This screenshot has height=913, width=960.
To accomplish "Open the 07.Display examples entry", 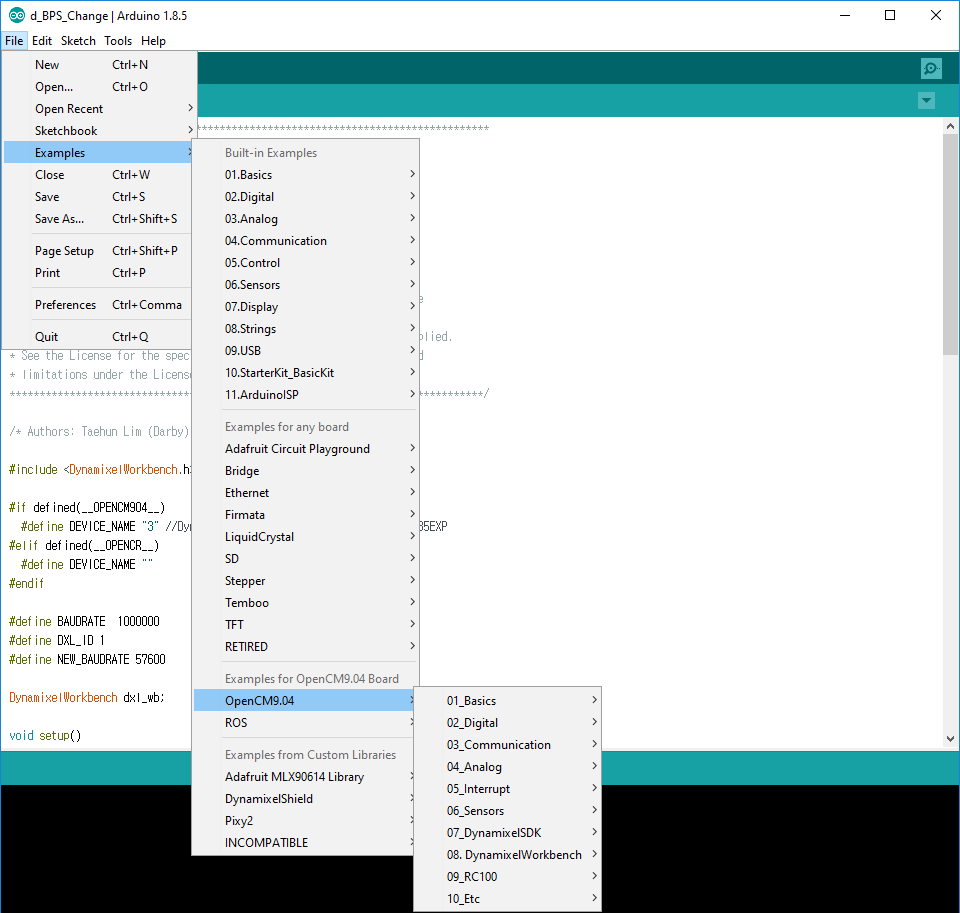I will pos(306,307).
